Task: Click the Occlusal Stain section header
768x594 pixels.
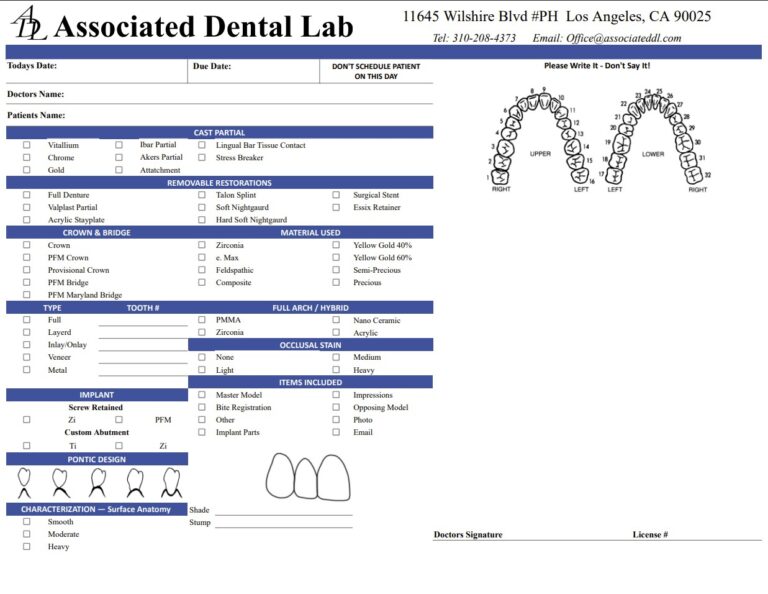Action: pyautogui.click(x=310, y=345)
